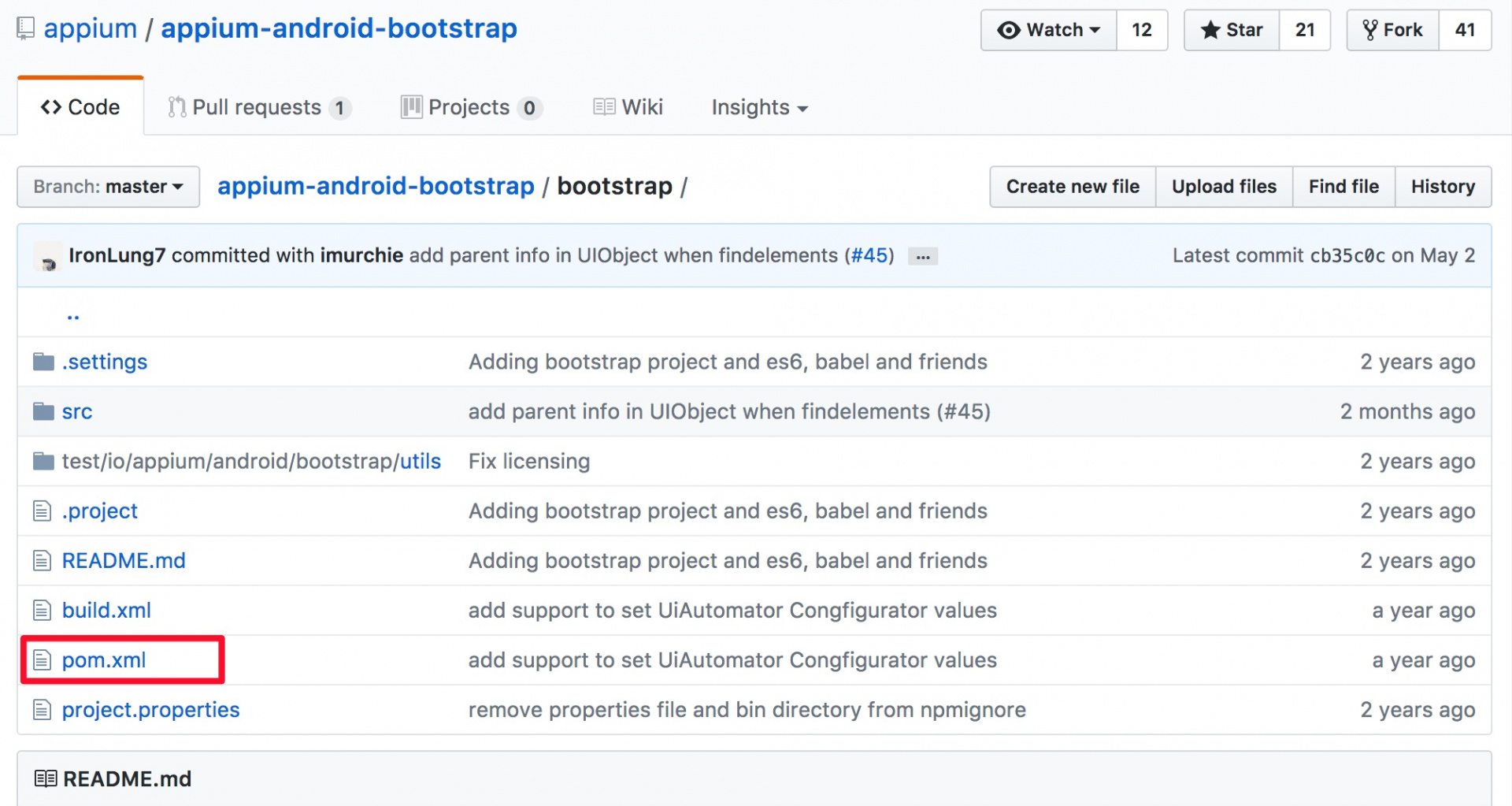
Task: Click Upload files button
Action: click(1224, 187)
